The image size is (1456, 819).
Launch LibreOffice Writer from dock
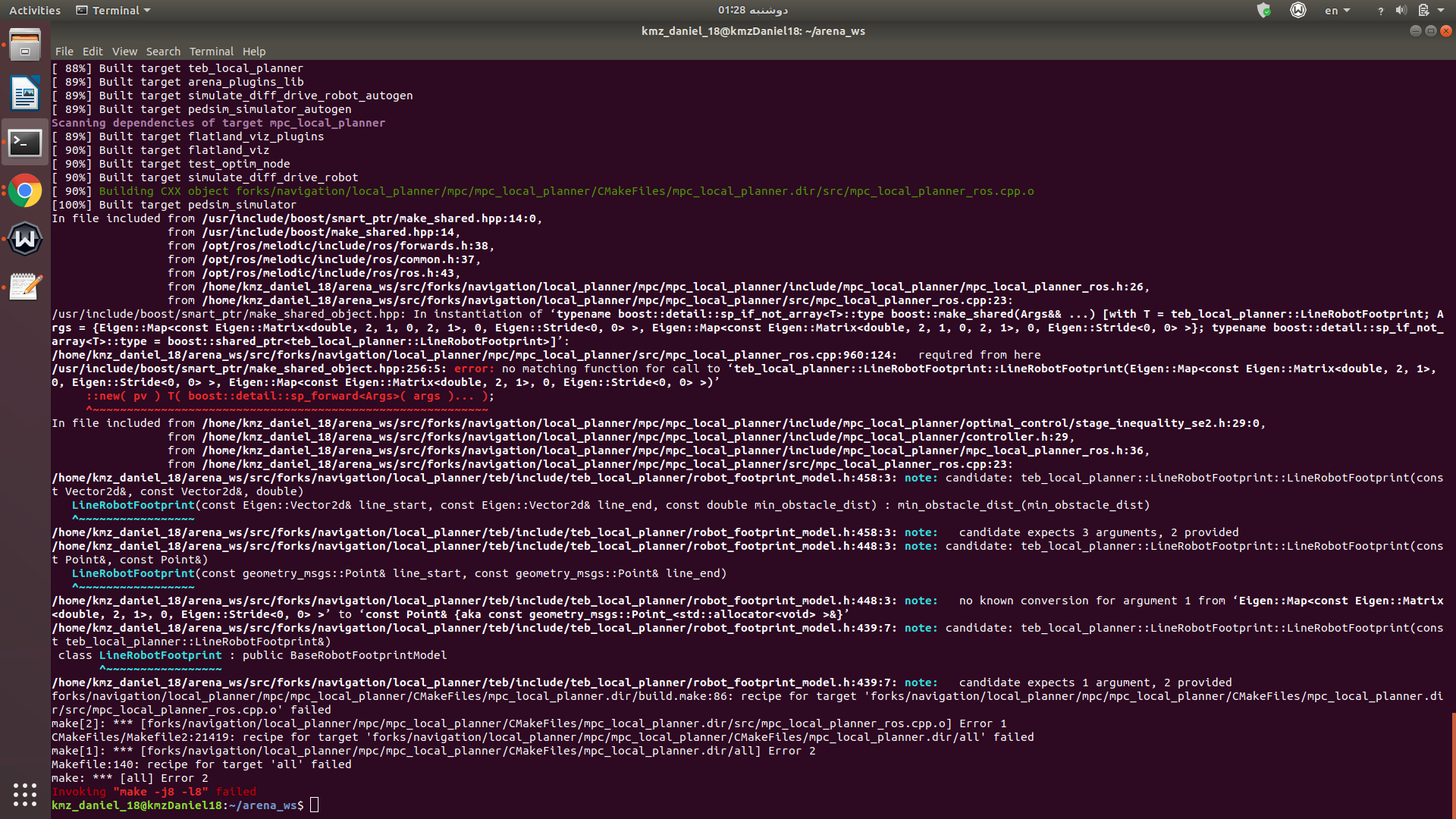tap(25, 94)
